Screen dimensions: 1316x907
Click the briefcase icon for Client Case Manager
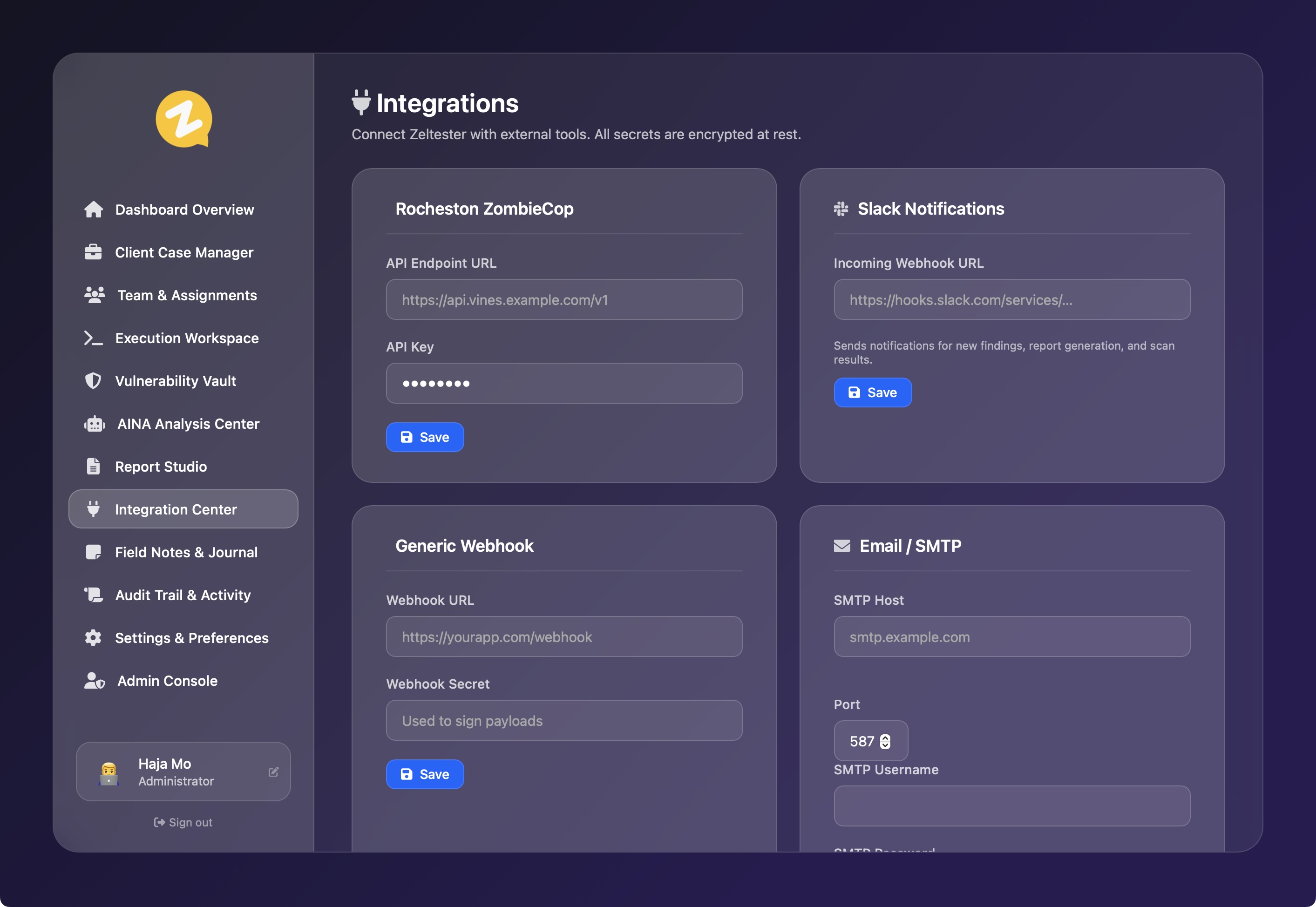93,252
